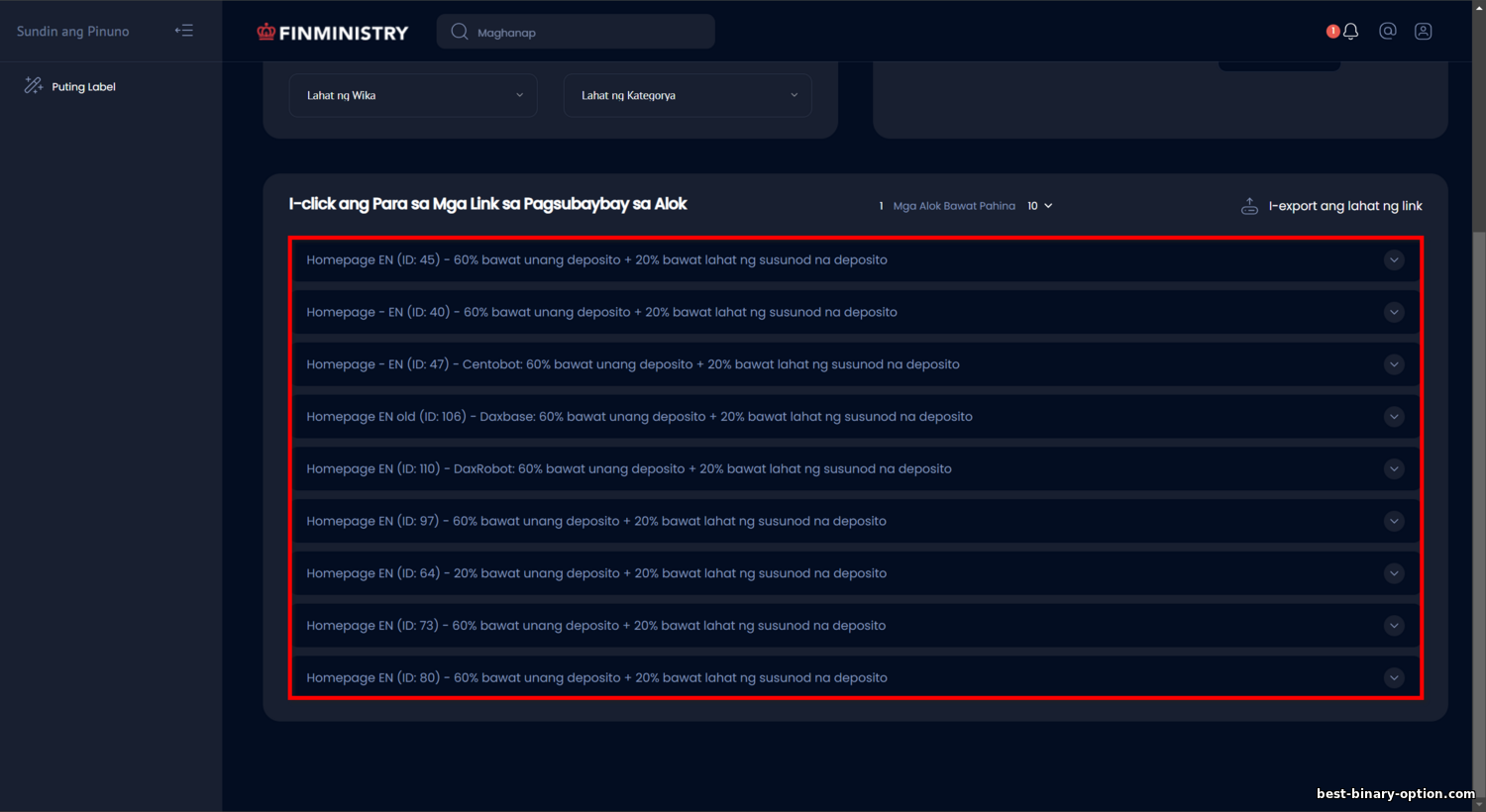Screen dimensions: 1486x812
Task: Click in the Maghanap search field
Action: click(x=576, y=32)
